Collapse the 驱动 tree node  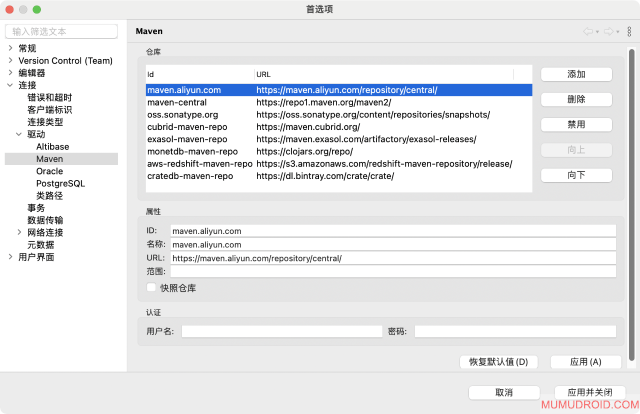click(19, 134)
